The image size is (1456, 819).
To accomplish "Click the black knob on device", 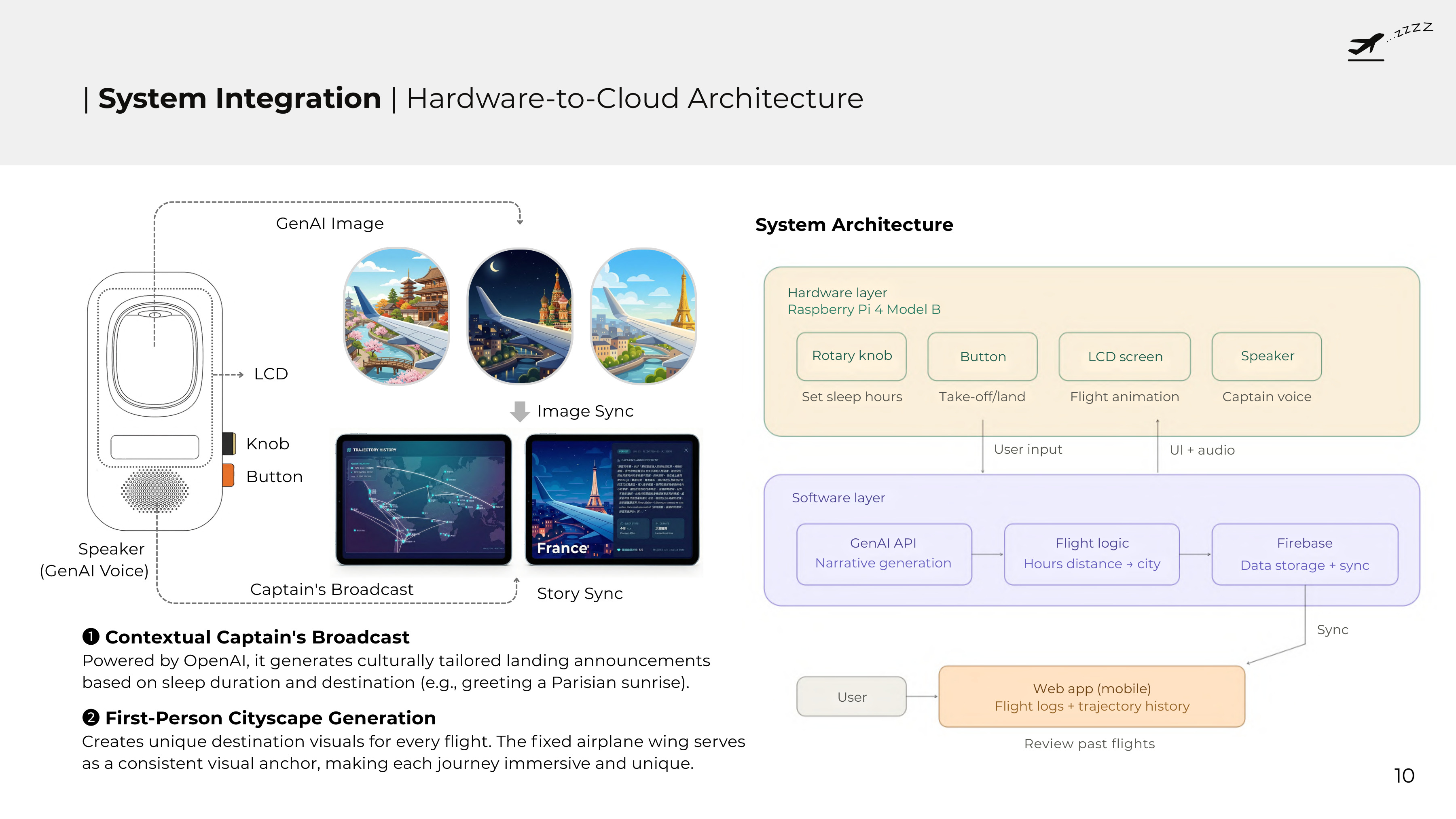I will pos(229,444).
